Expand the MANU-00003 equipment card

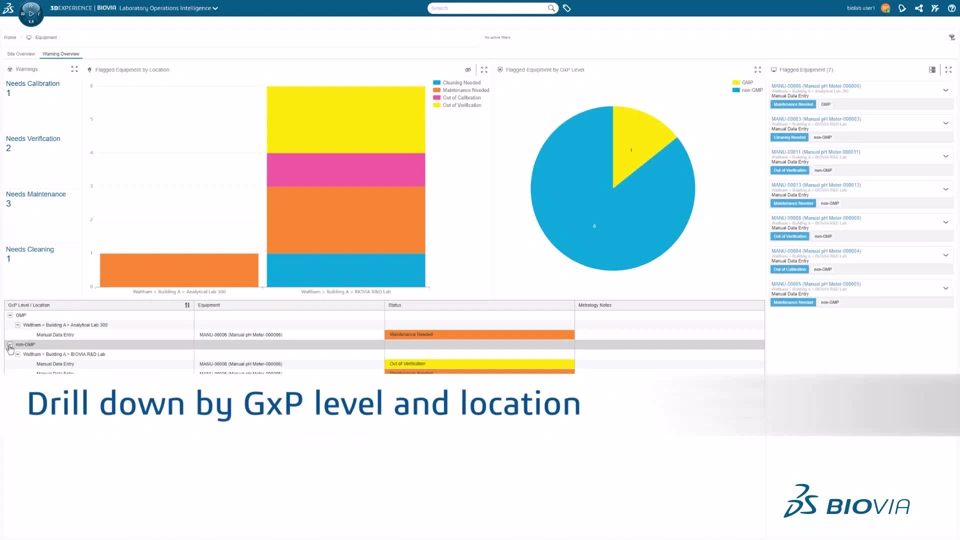pyautogui.click(x=945, y=123)
